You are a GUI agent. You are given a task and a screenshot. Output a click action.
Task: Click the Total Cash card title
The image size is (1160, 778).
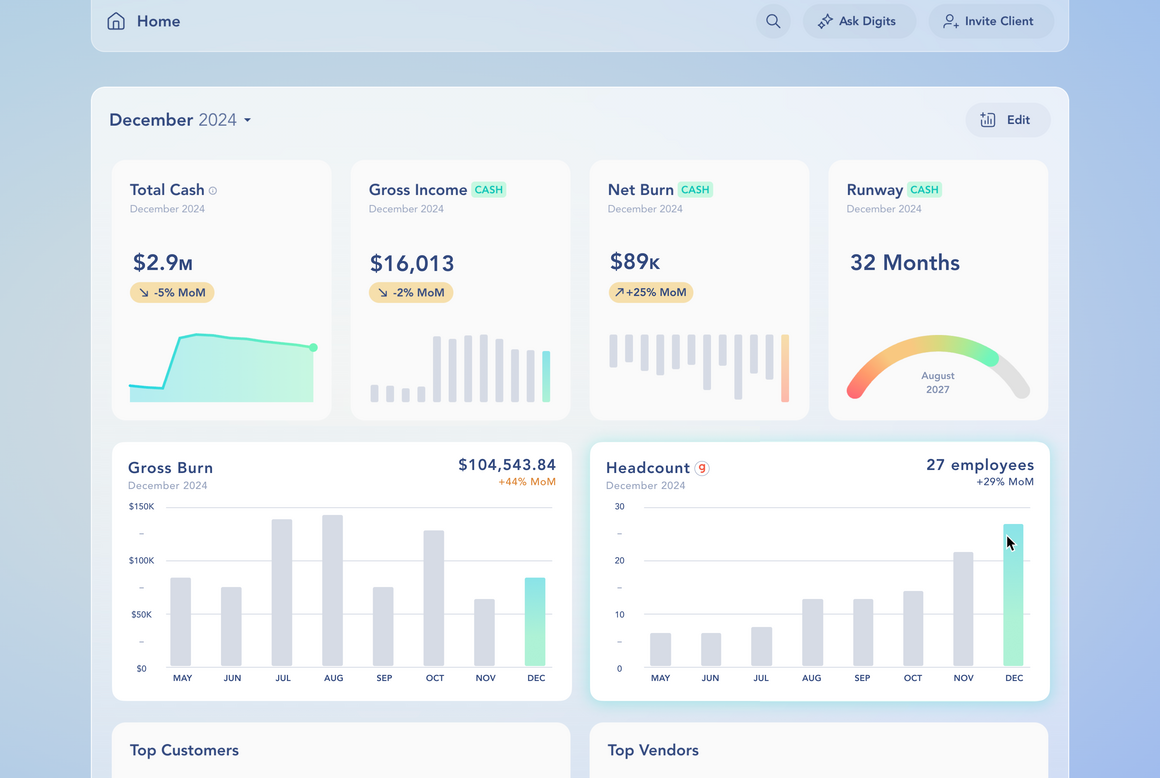(x=167, y=190)
